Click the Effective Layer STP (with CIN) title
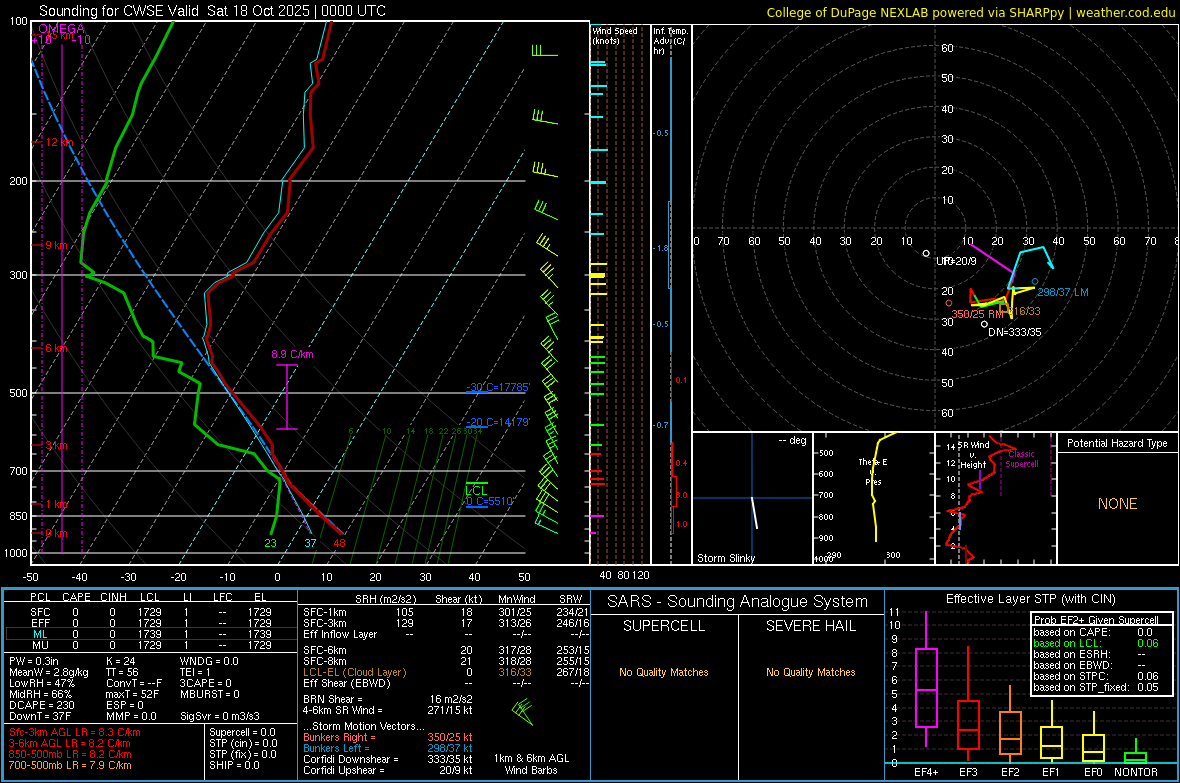The image size is (1180, 783). pyautogui.click(x=1030, y=599)
